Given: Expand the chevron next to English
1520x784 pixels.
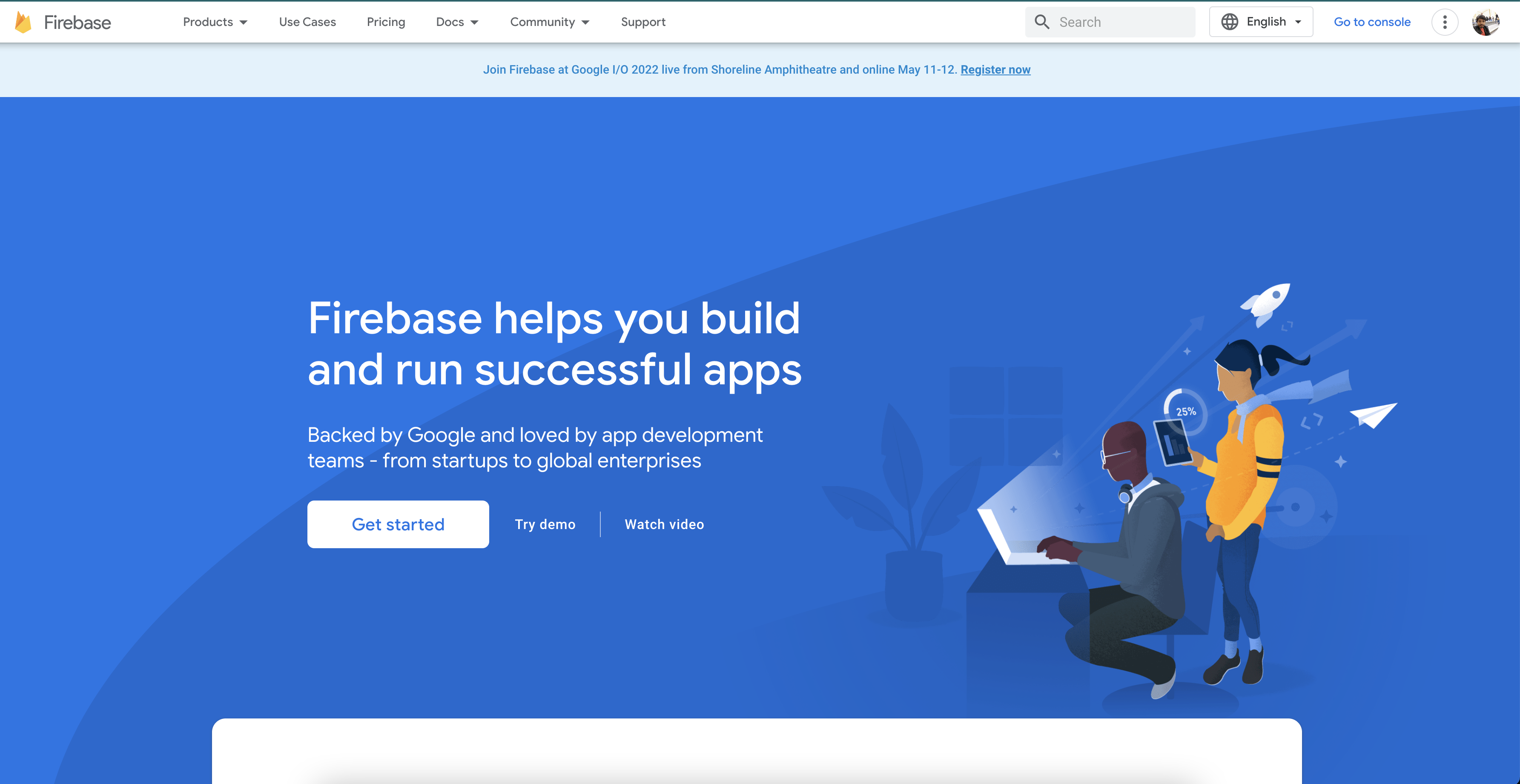Looking at the screenshot, I should point(1298,22).
